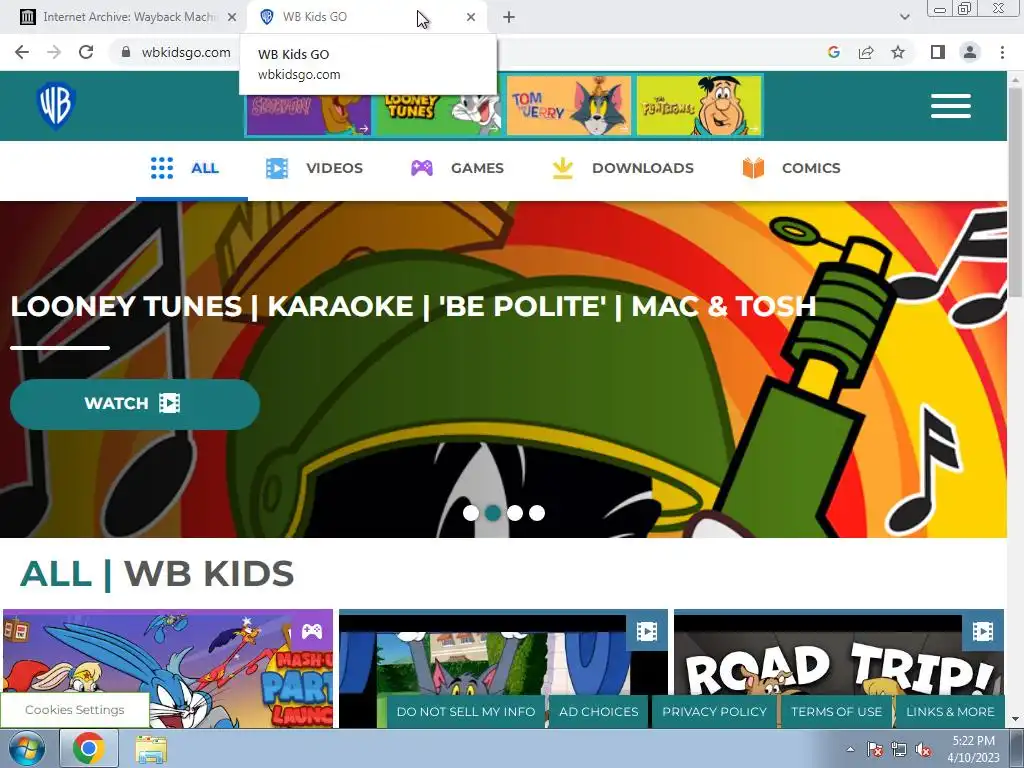1024x768 pixels.
Task: Select the third carousel dot
Action: click(515, 513)
